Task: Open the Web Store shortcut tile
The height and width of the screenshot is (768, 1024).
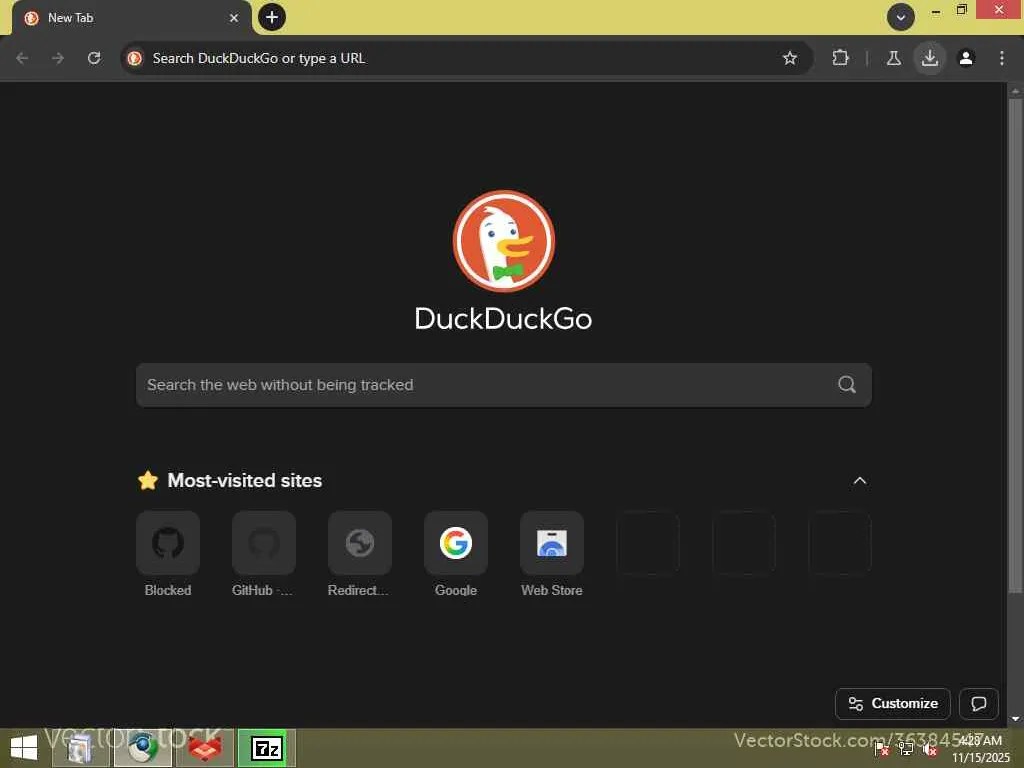Action: [x=552, y=554]
